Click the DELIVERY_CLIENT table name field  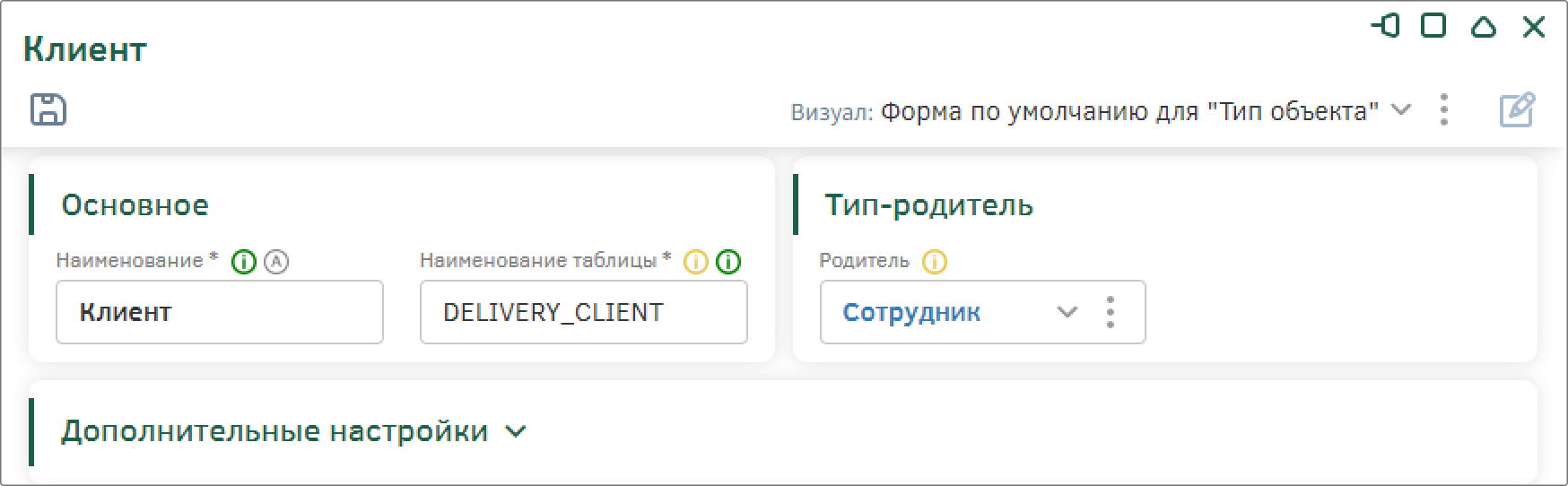click(x=584, y=312)
